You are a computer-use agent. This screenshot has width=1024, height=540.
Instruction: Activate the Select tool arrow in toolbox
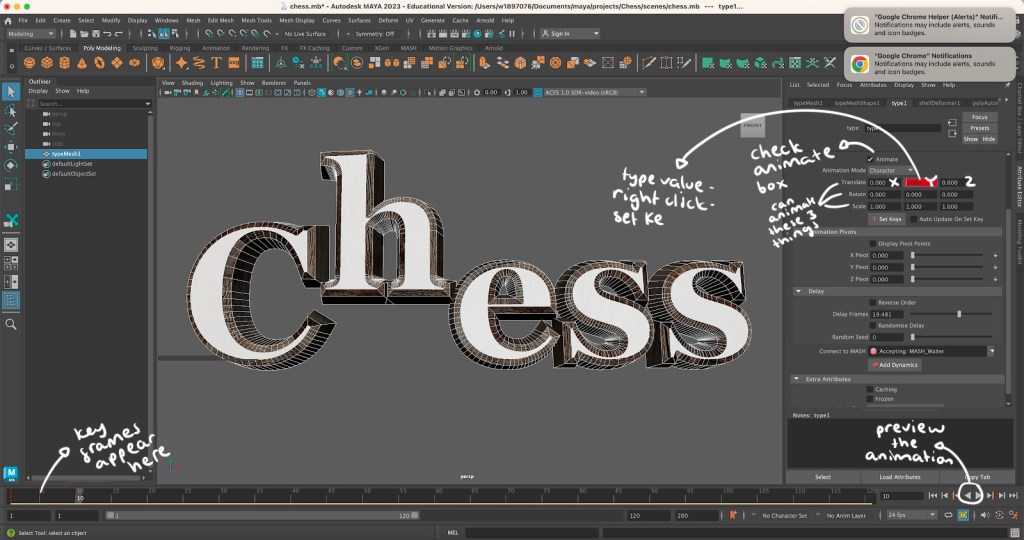(11, 92)
